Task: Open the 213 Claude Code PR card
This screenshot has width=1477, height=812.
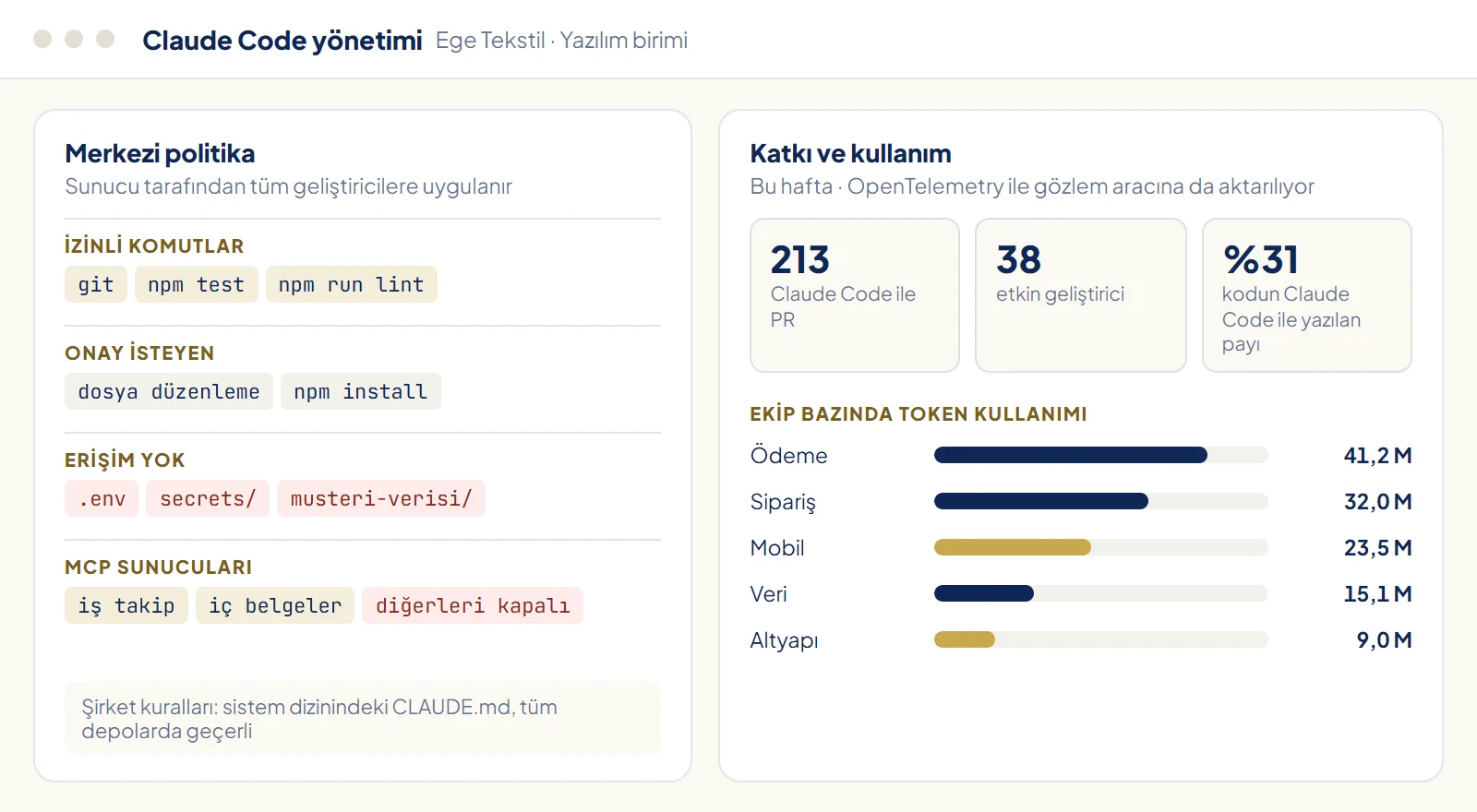Action: tap(855, 295)
